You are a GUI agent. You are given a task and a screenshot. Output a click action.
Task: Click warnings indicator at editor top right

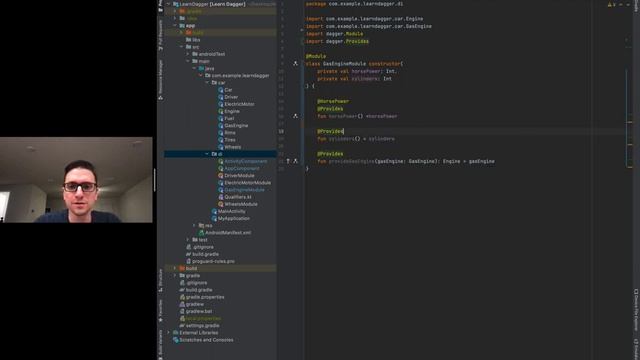tap(612, 4)
